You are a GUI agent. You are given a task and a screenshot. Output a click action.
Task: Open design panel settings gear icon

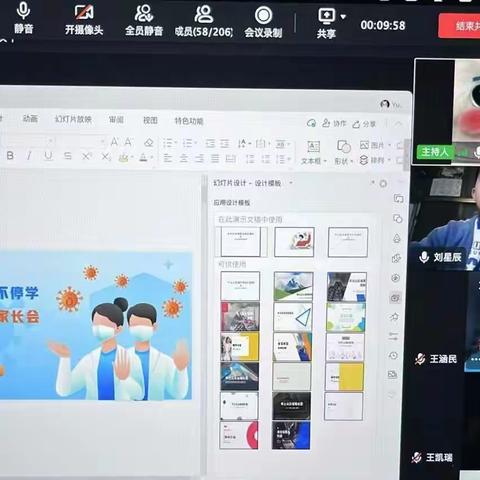[383, 184]
